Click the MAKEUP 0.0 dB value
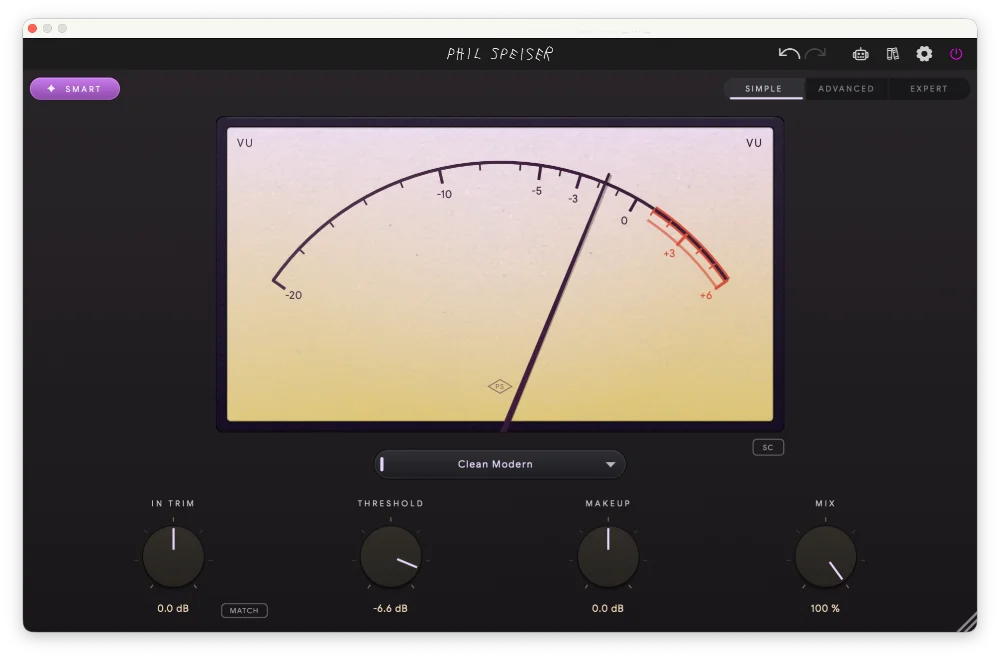Image resolution: width=1000 pixels, height=659 pixels. tap(608, 609)
